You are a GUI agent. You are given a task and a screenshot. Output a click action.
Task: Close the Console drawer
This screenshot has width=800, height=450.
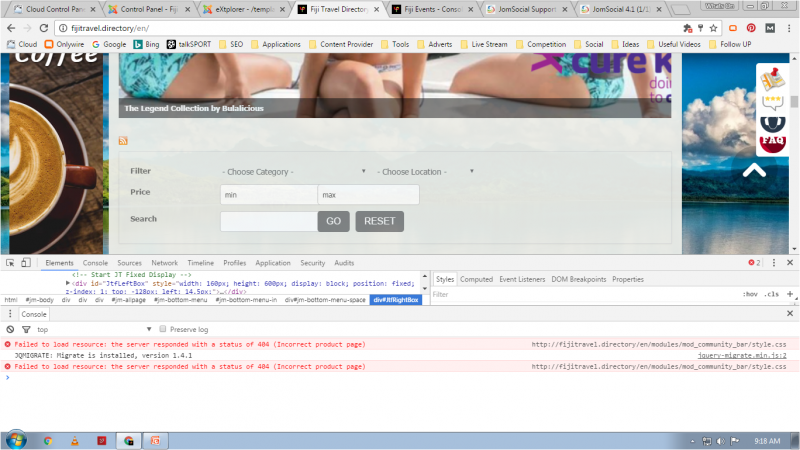pyautogui.click(x=790, y=313)
